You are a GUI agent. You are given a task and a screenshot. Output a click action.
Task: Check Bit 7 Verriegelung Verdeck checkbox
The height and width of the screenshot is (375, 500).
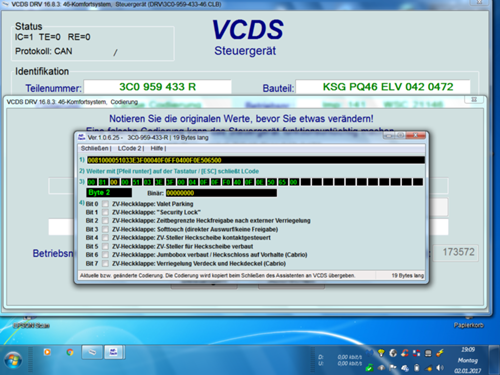[x=105, y=263]
